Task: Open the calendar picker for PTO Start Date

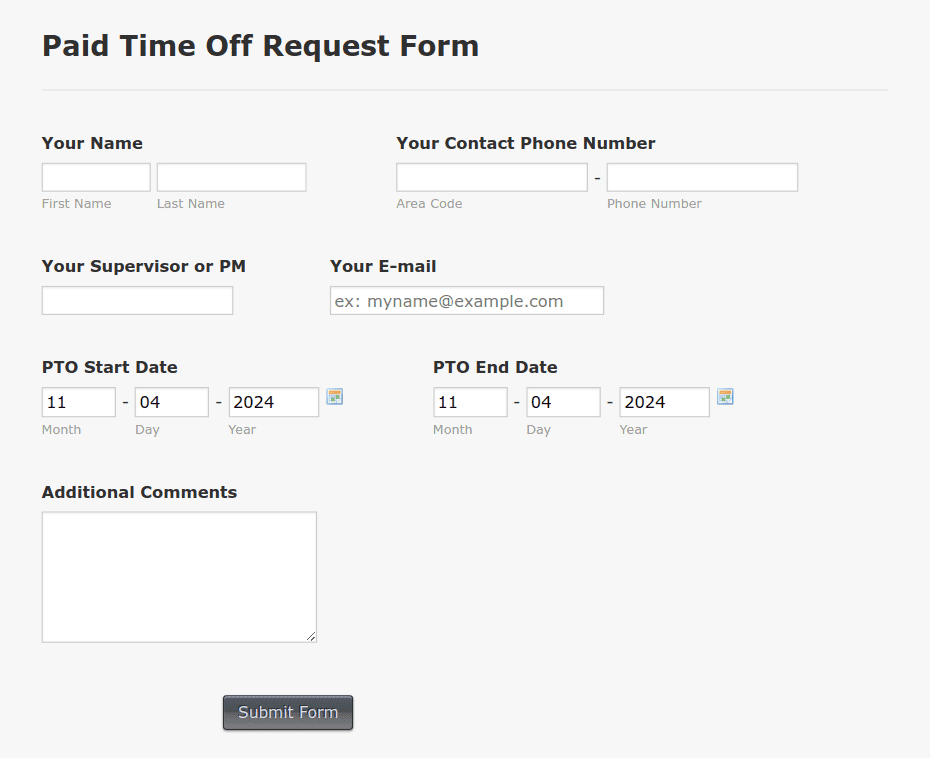Action: [x=334, y=397]
